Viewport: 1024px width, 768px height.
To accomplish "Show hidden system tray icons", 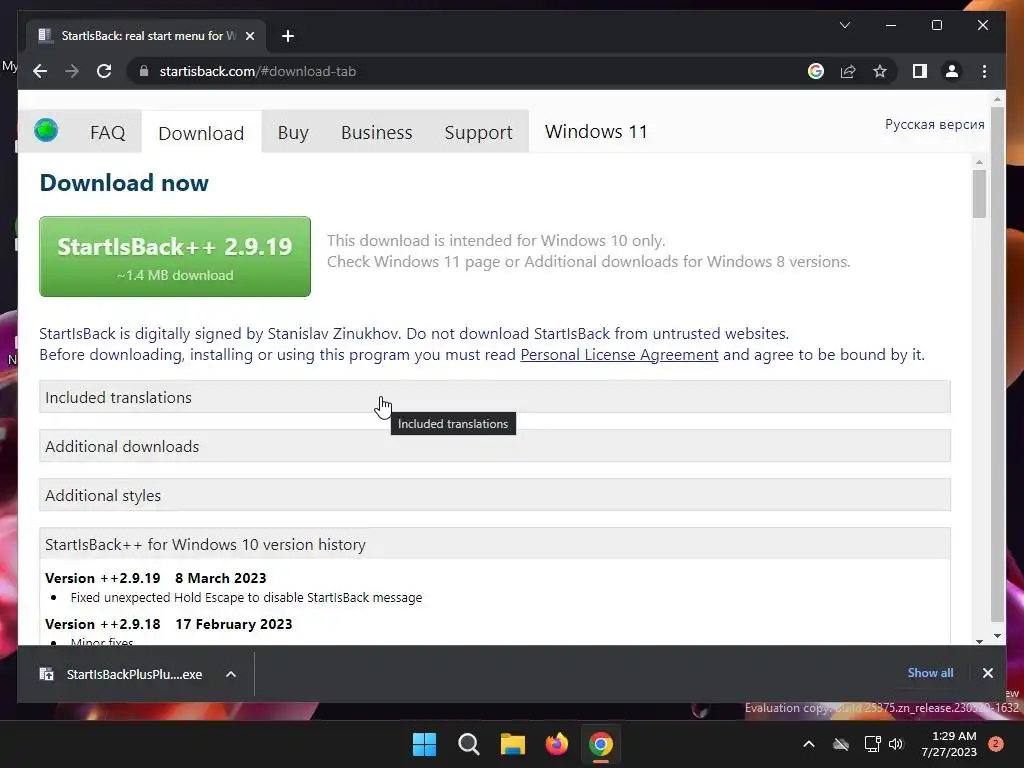I will click(x=808, y=744).
